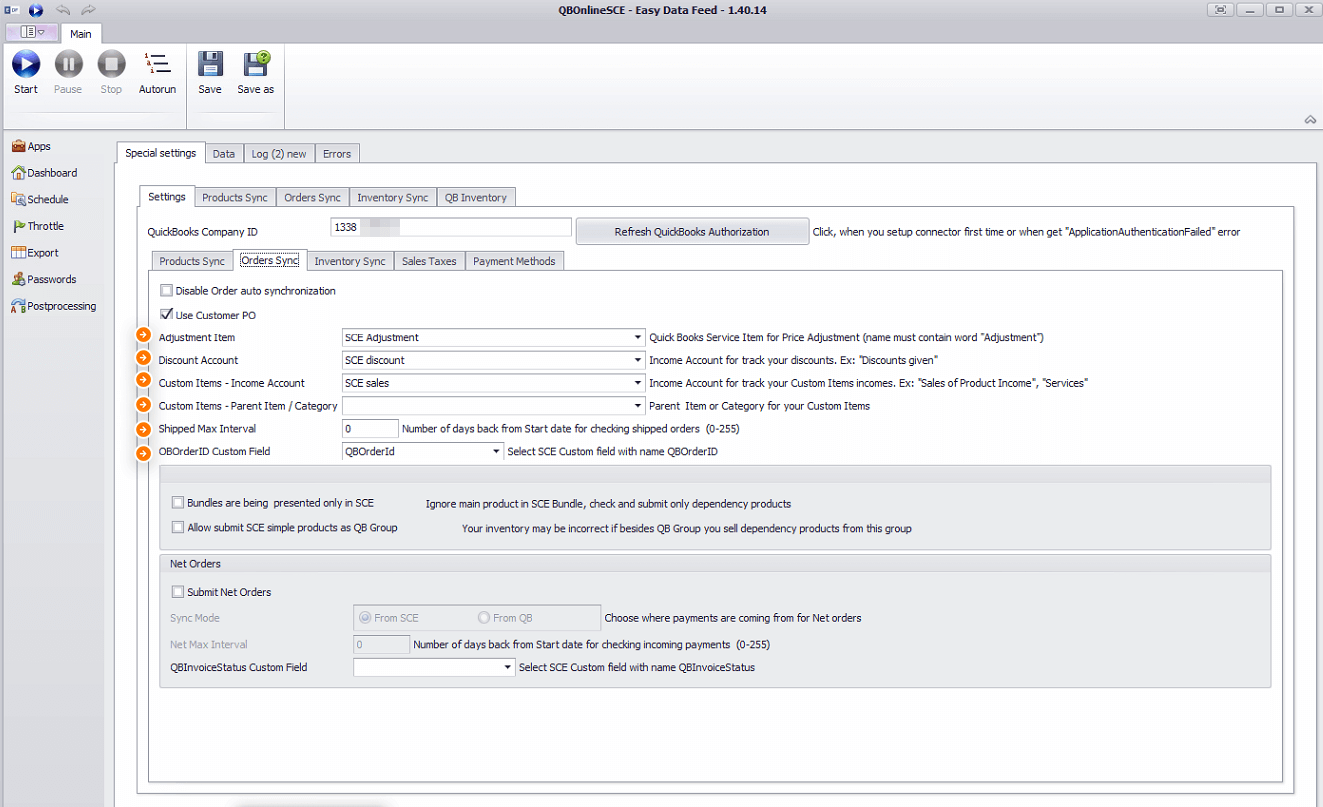
Task: Uncheck the Use Customer PO checkbox
Action: [x=166, y=315]
